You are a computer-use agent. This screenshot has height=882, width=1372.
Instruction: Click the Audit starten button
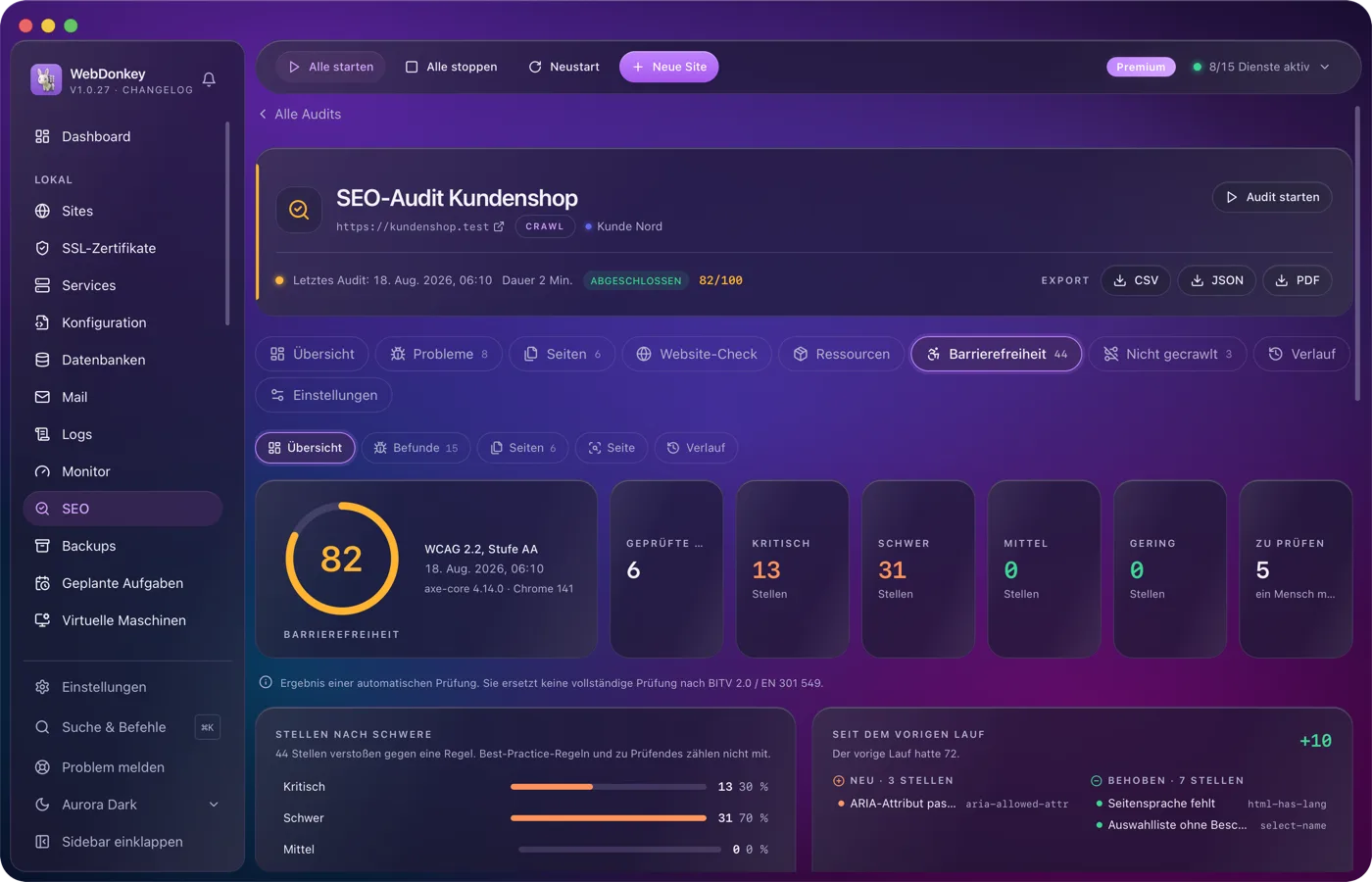tap(1272, 197)
